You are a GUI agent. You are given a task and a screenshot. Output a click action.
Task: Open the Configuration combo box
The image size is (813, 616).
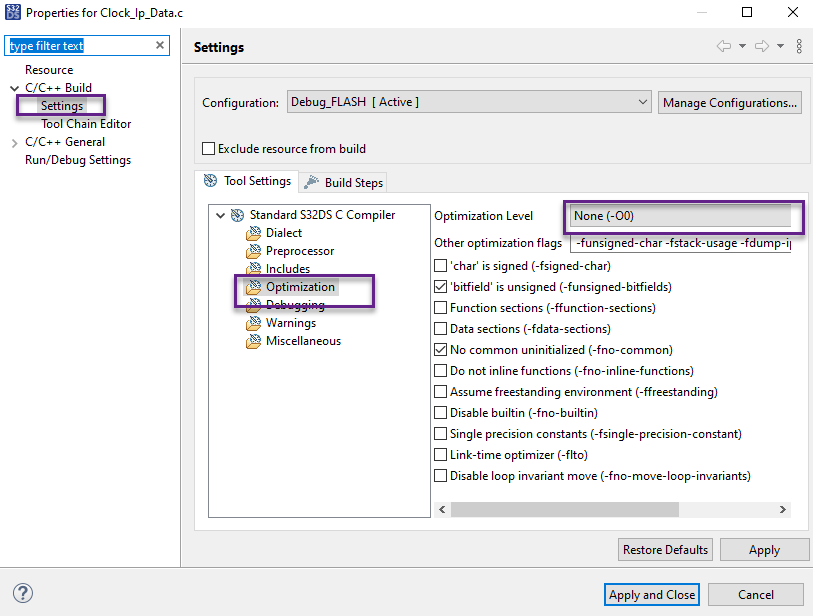click(x=643, y=101)
